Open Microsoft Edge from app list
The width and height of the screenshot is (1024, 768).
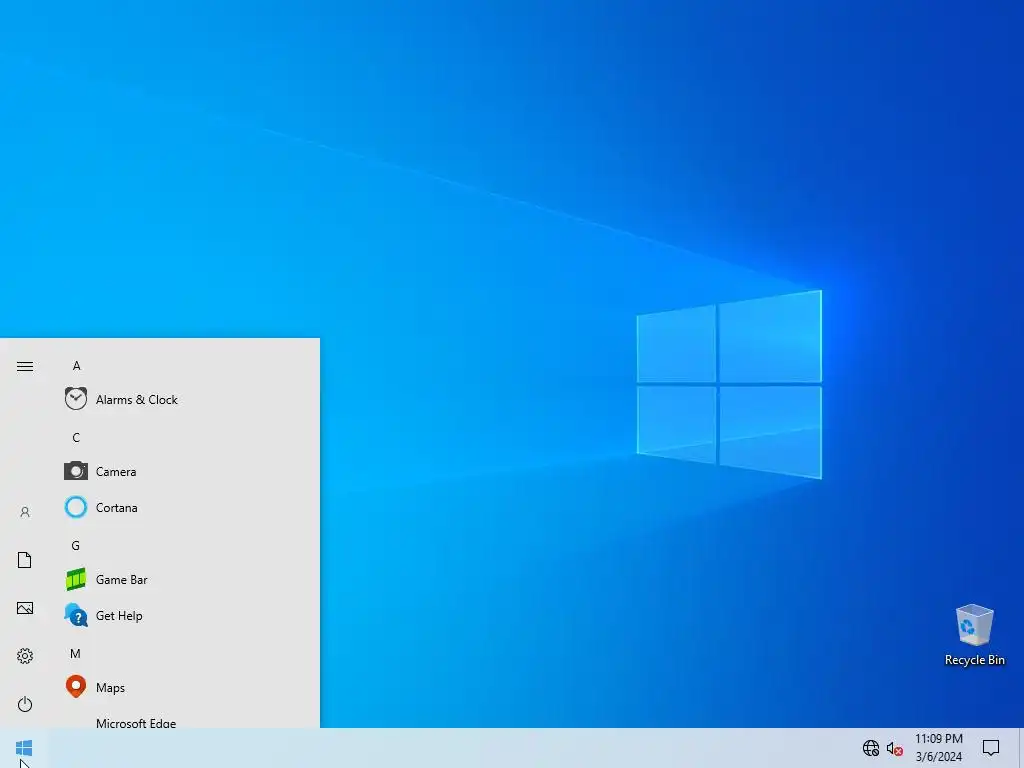136,723
